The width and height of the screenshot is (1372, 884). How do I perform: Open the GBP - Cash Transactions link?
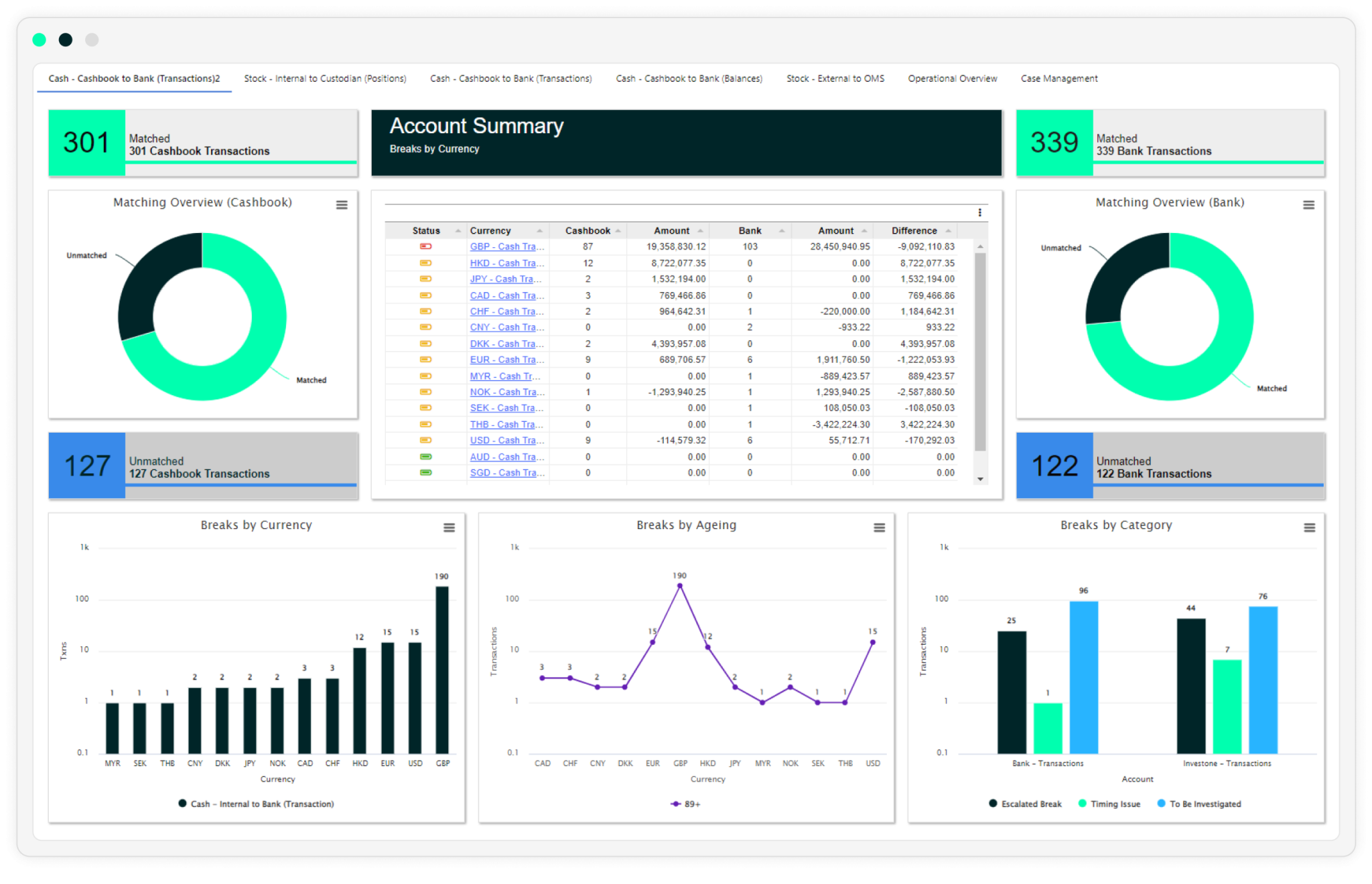point(506,246)
